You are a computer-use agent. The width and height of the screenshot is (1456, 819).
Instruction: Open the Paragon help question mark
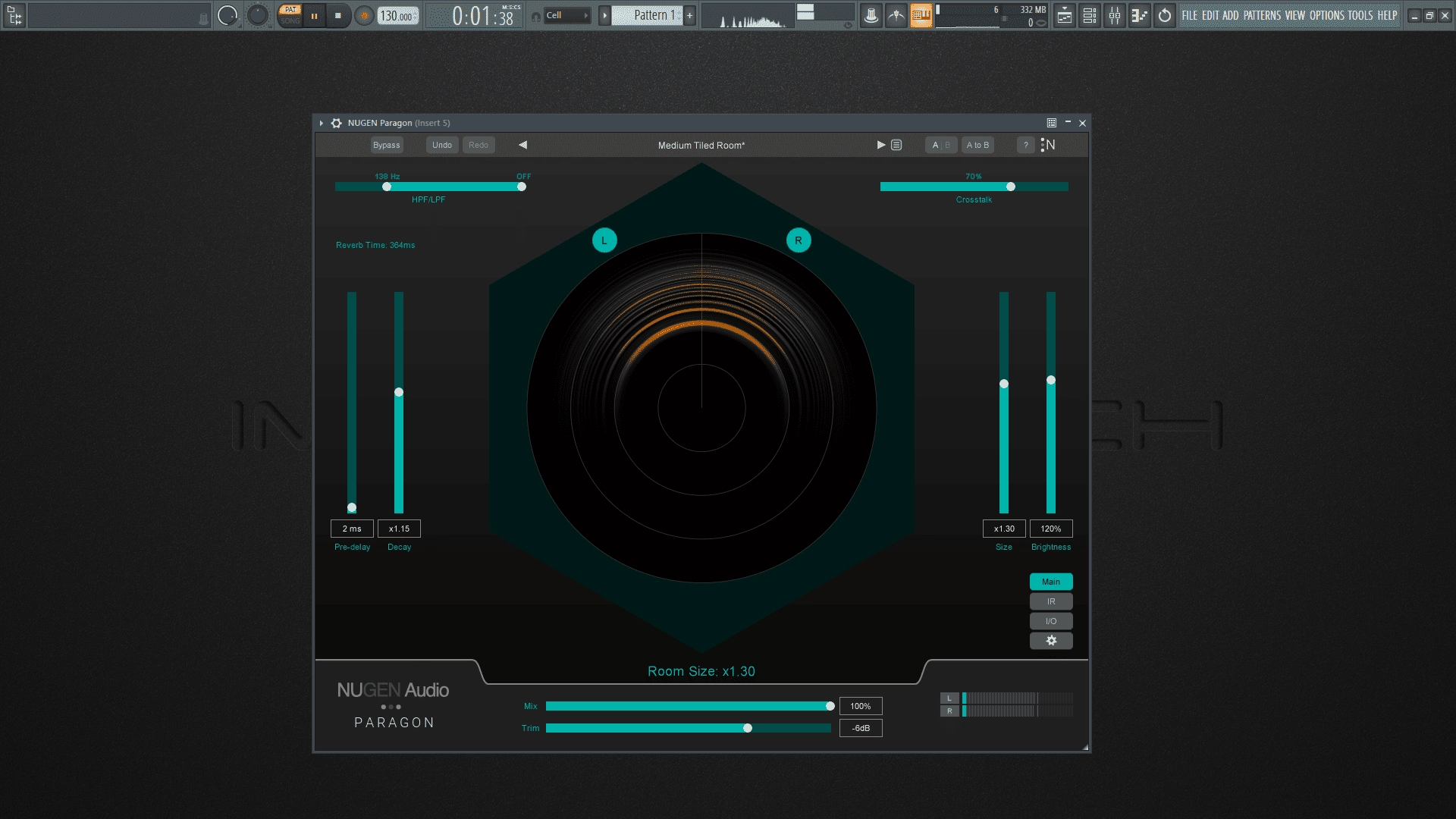click(x=1025, y=145)
